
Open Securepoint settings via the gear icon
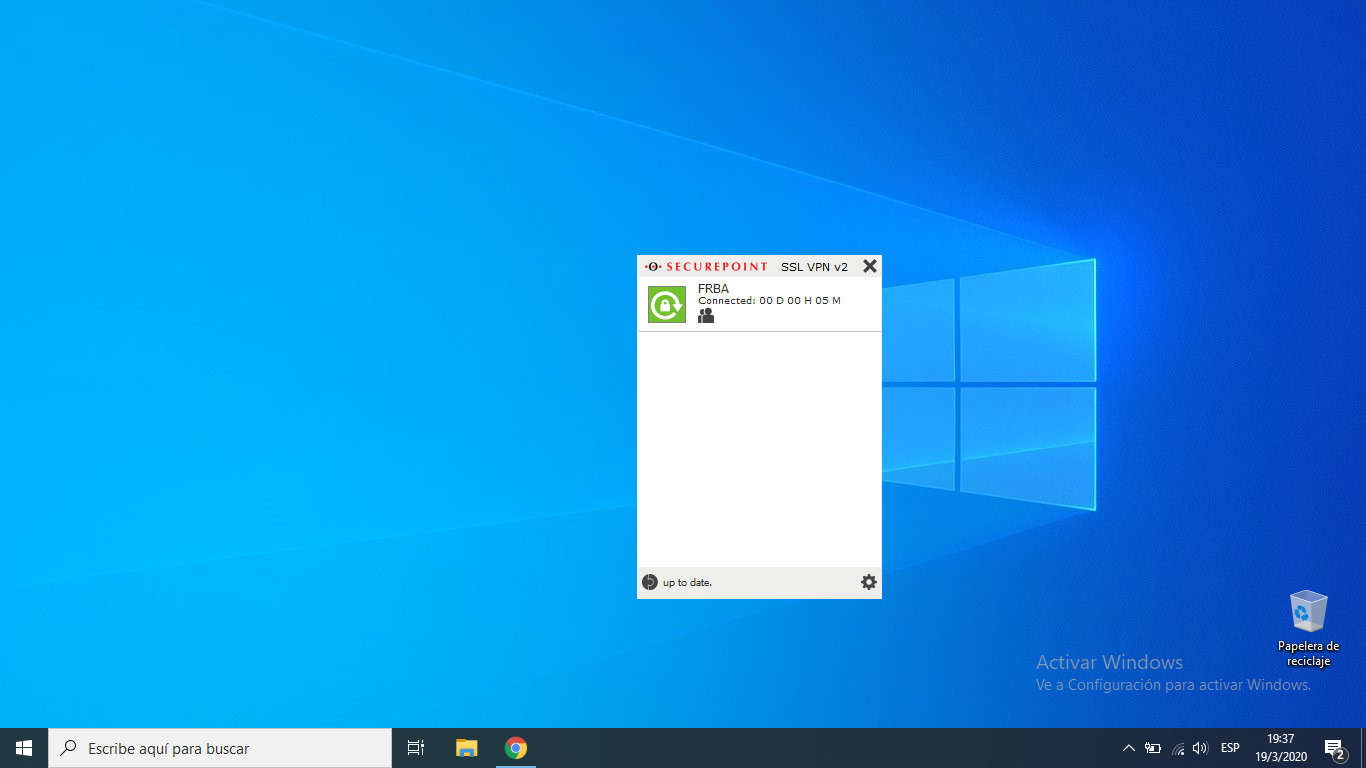click(869, 582)
